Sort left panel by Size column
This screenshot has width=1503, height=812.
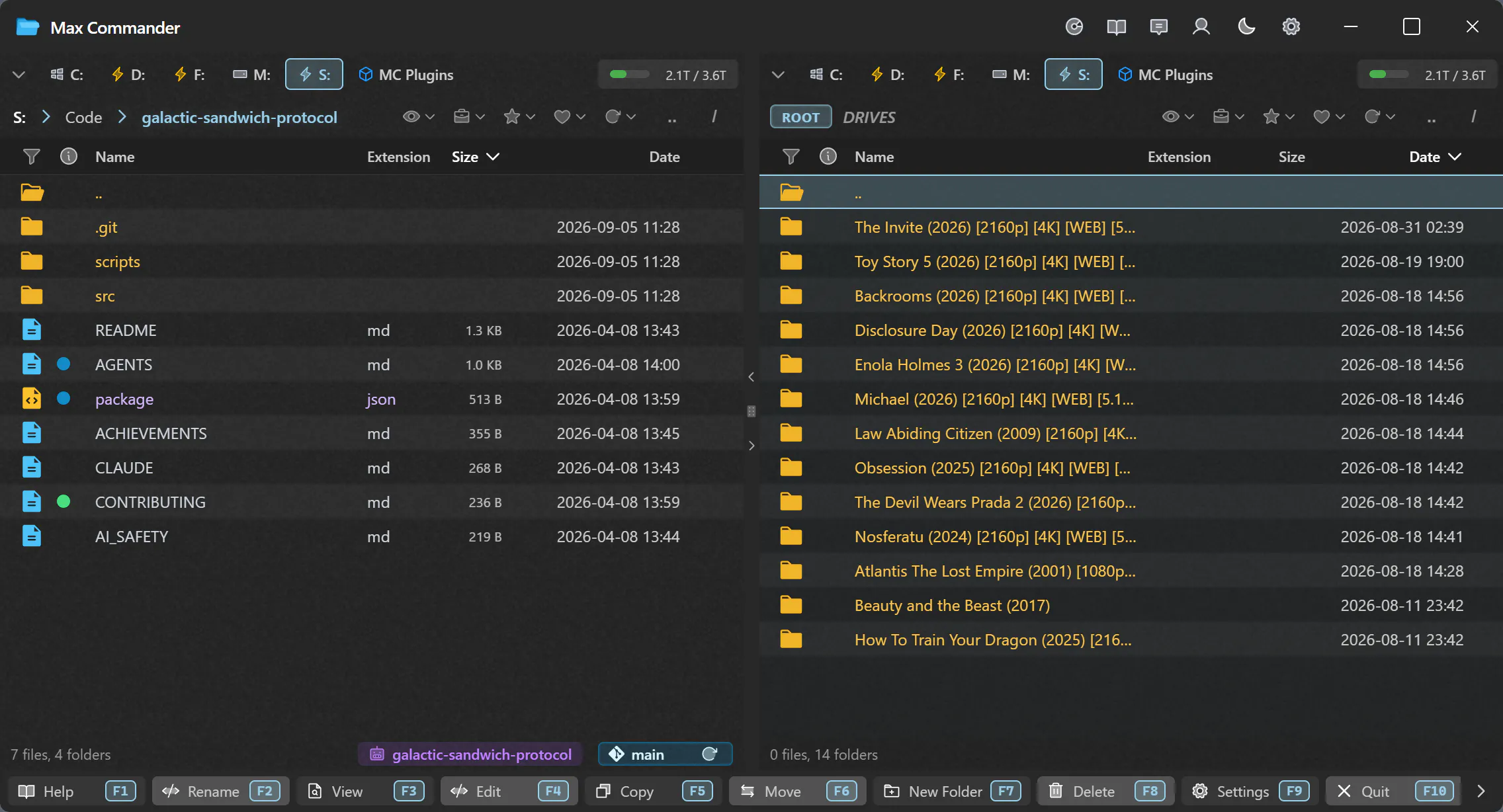pos(475,157)
